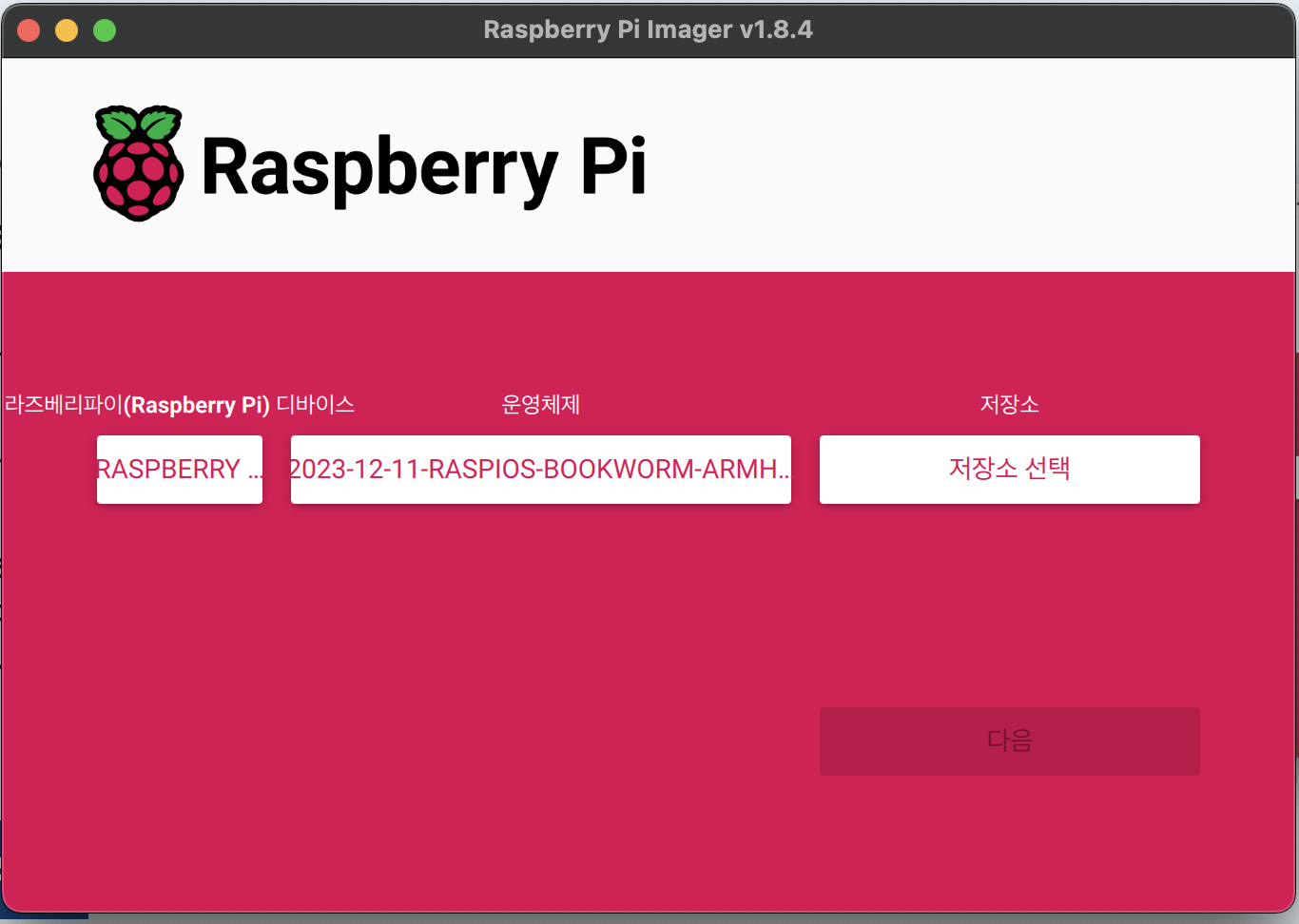Change the selected Raspberry Pi device model
Screen dimensions: 1299x924
pyautogui.click(x=179, y=469)
